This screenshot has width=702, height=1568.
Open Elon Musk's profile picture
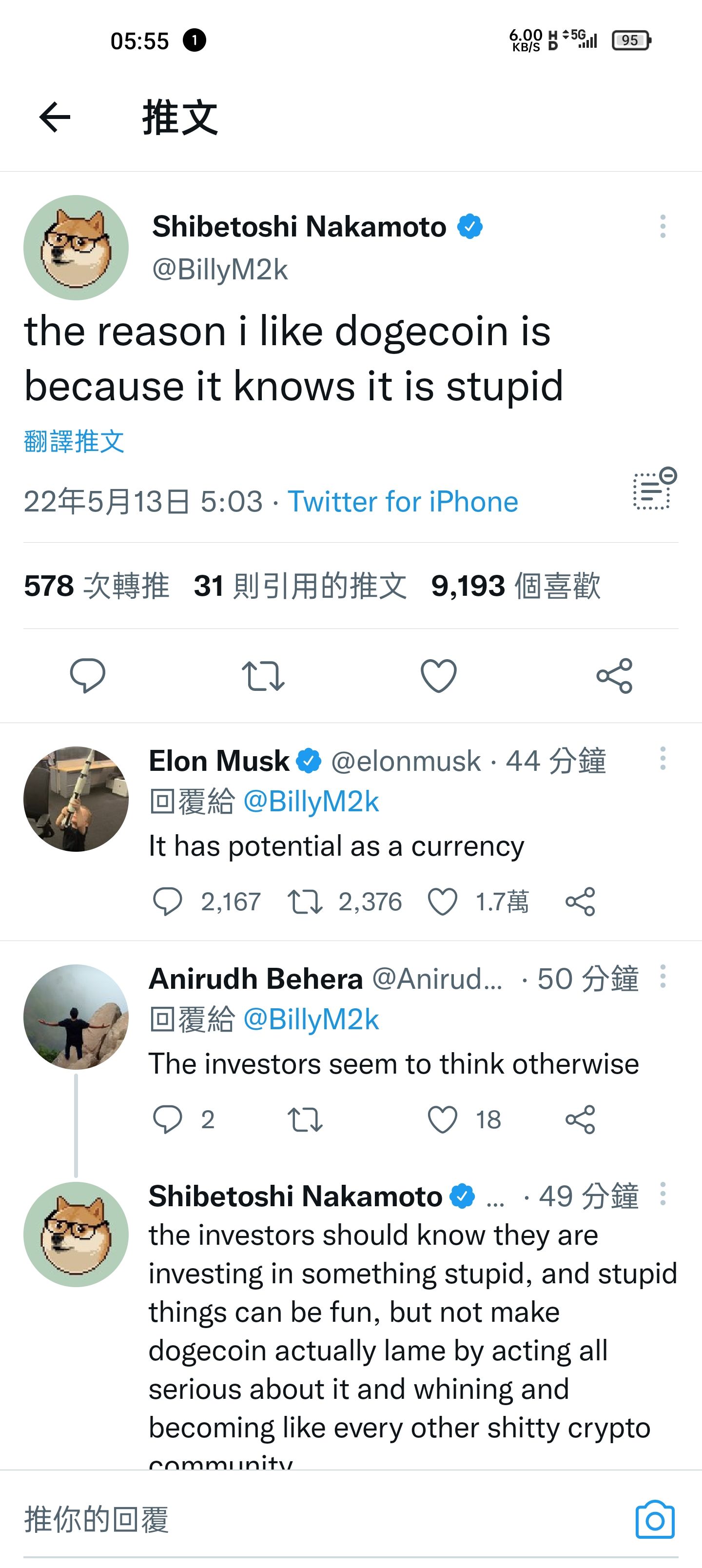pos(76,799)
